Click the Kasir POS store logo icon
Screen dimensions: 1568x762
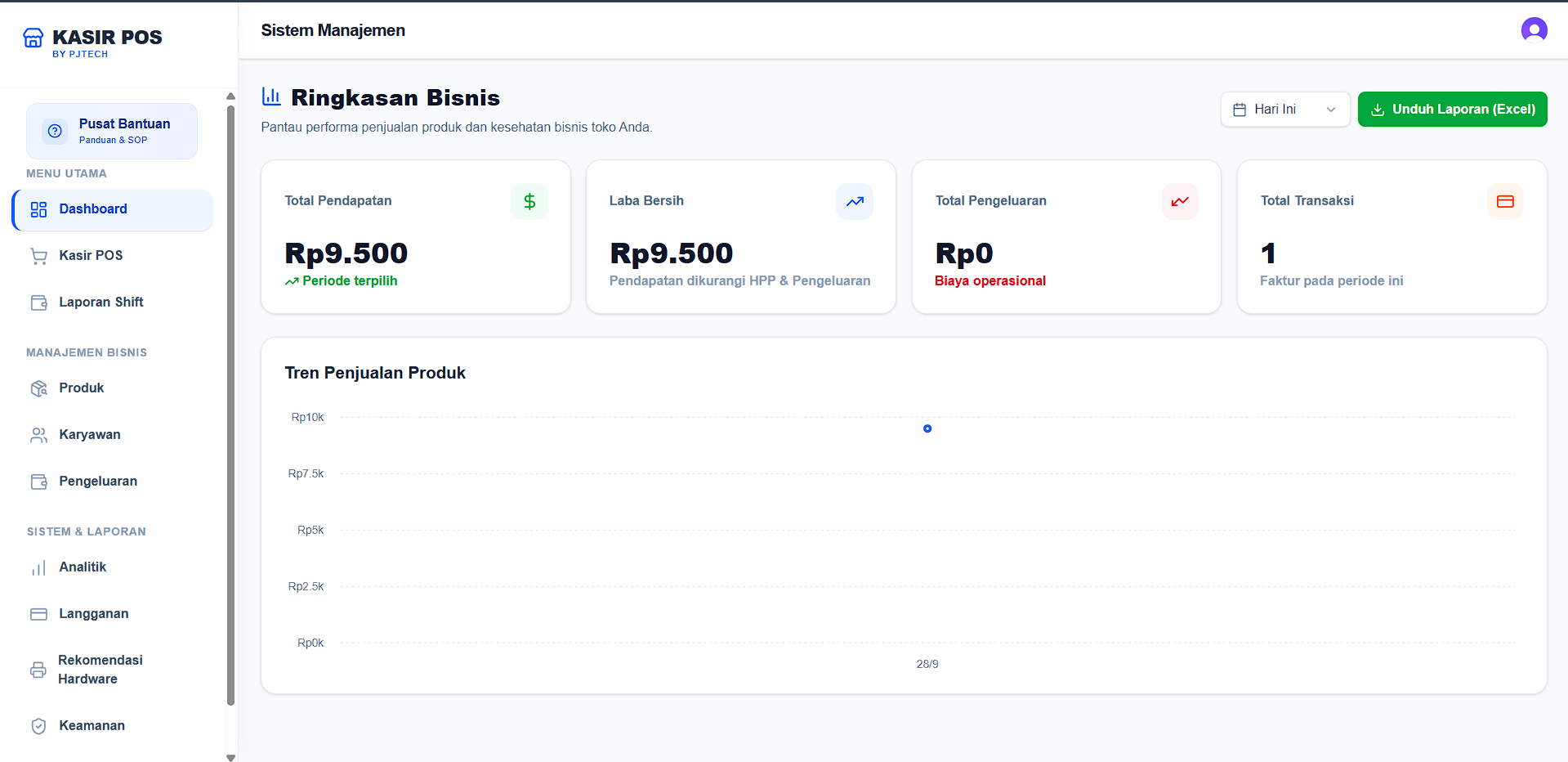pos(34,38)
